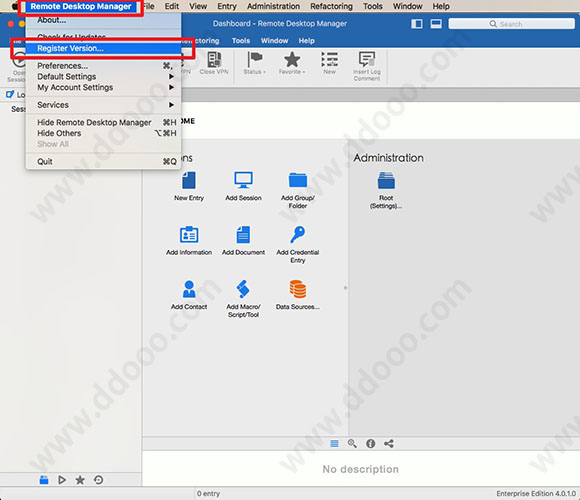Image resolution: width=580 pixels, height=500 pixels.
Task: Open the Refactoring menu in macOS menu bar
Action: pyautogui.click(x=331, y=6)
